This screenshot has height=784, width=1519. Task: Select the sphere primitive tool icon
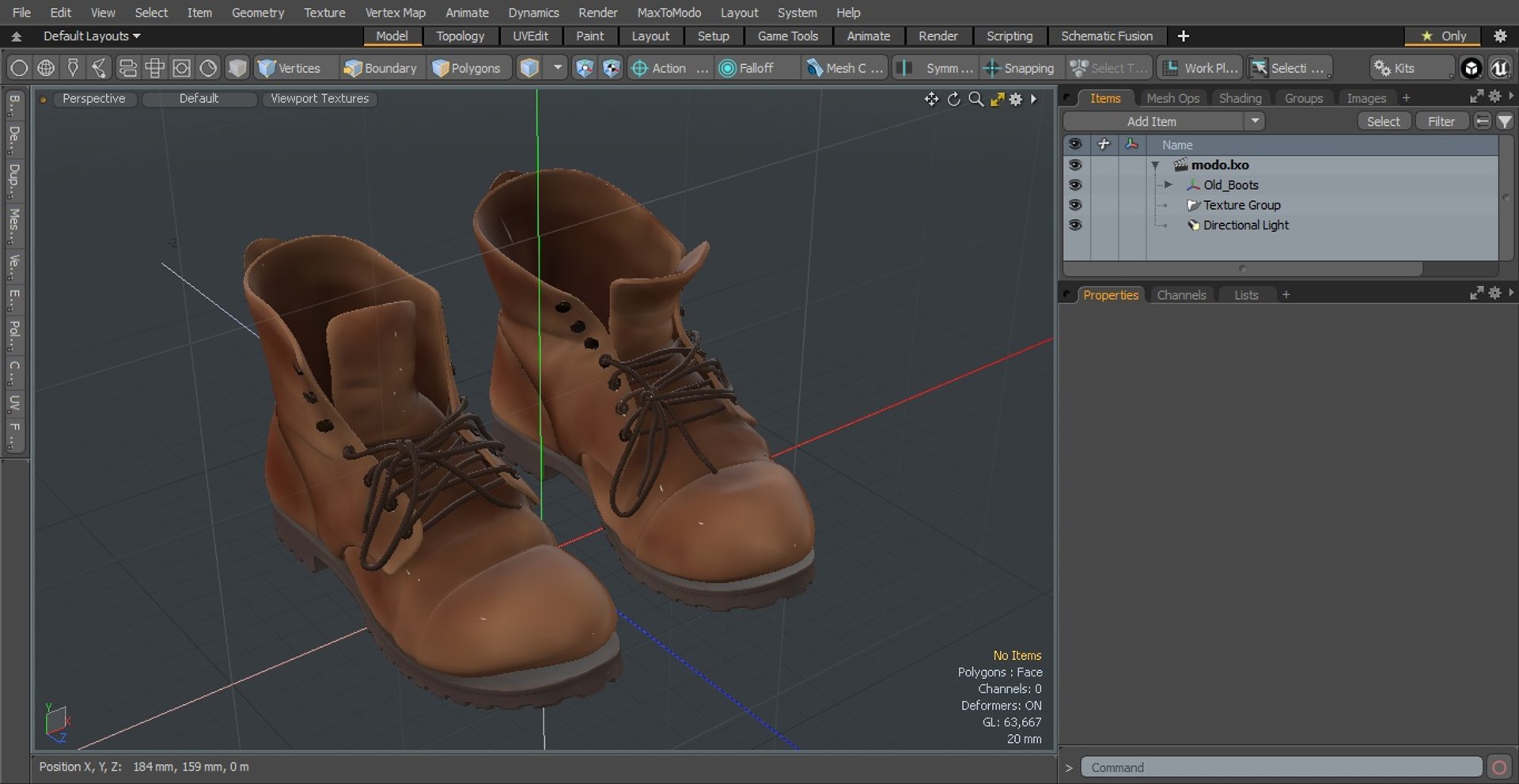[x=19, y=68]
